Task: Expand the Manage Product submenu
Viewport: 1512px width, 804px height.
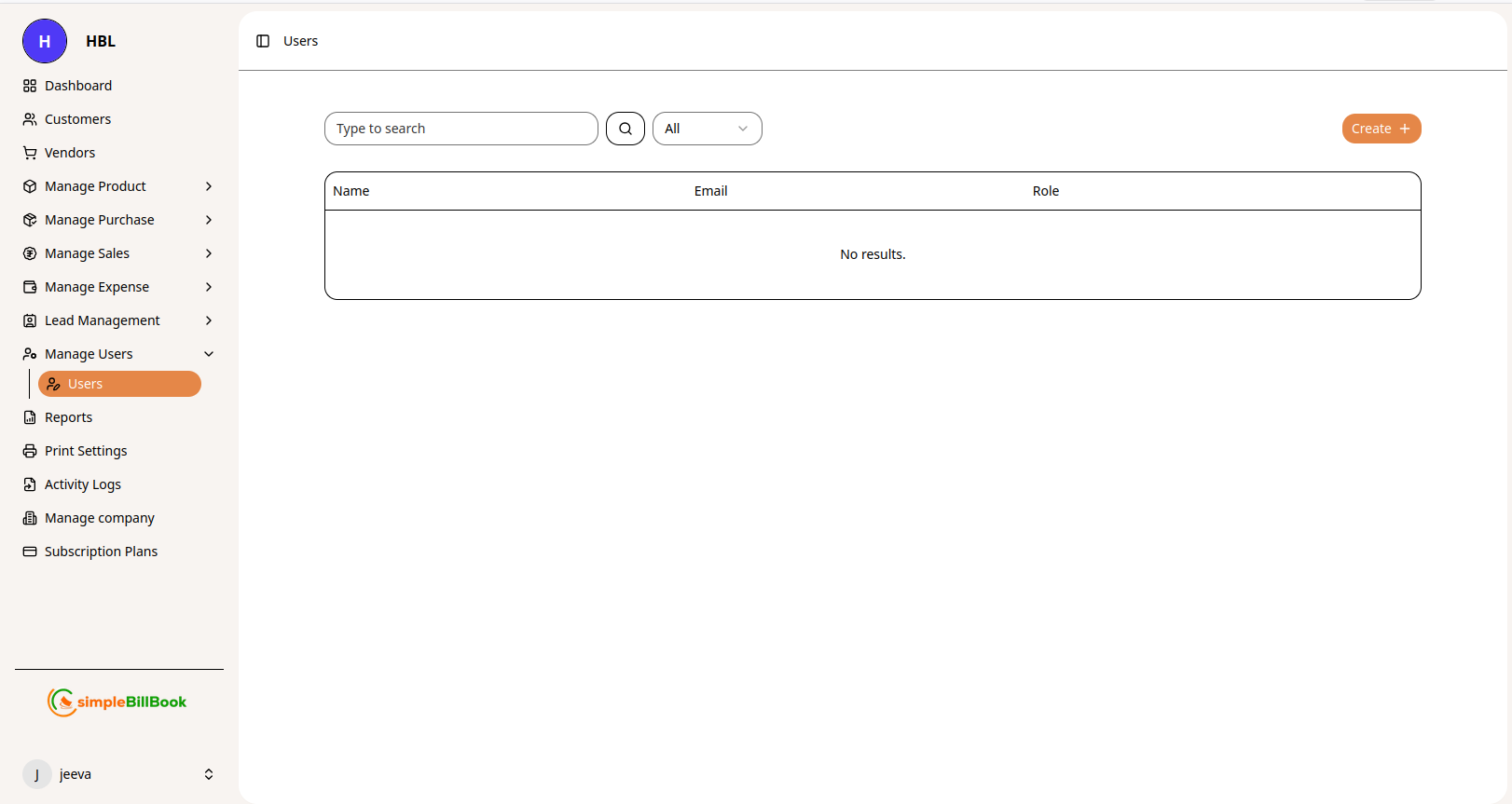Action: (x=209, y=186)
